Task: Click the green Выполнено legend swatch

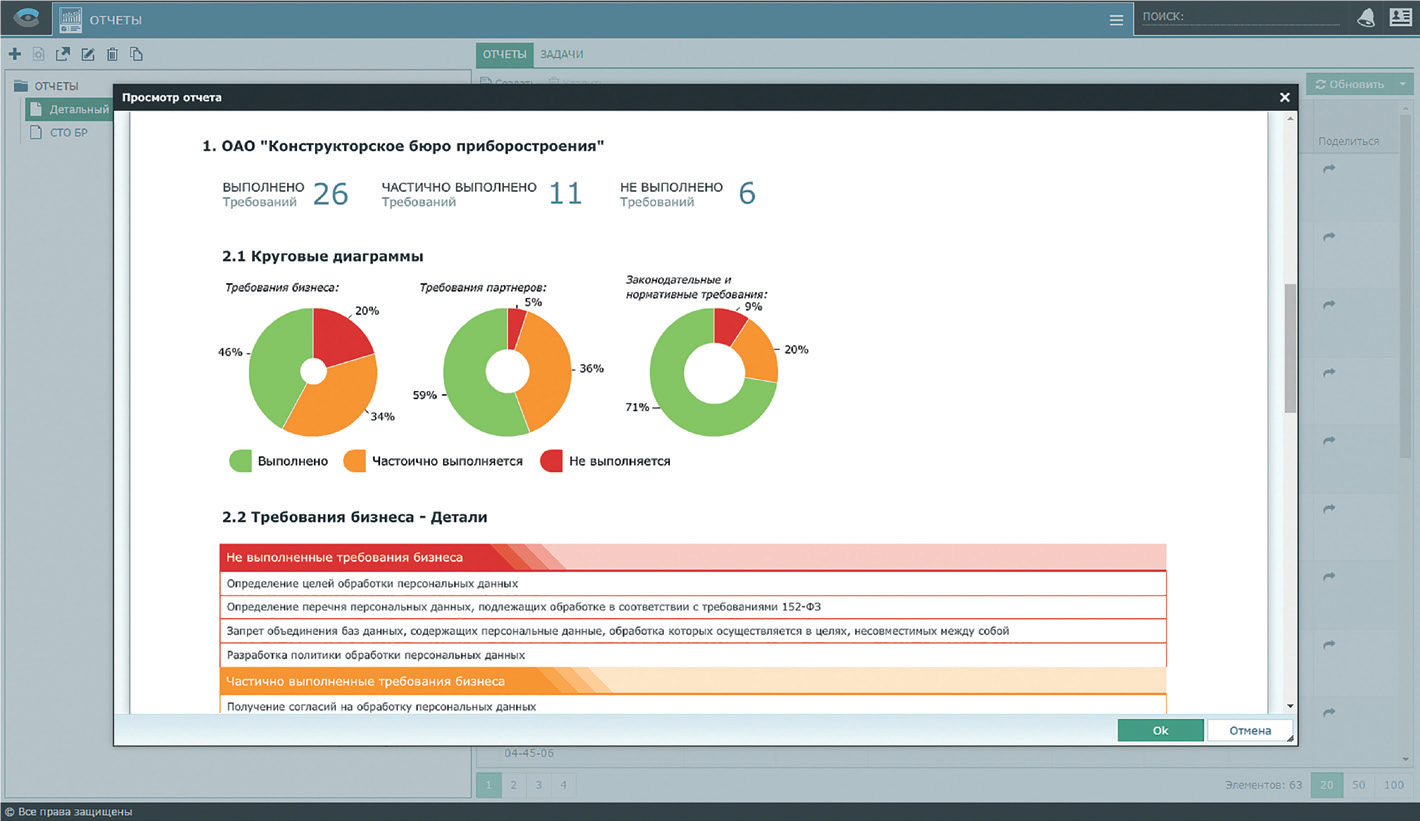Action: tap(240, 461)
